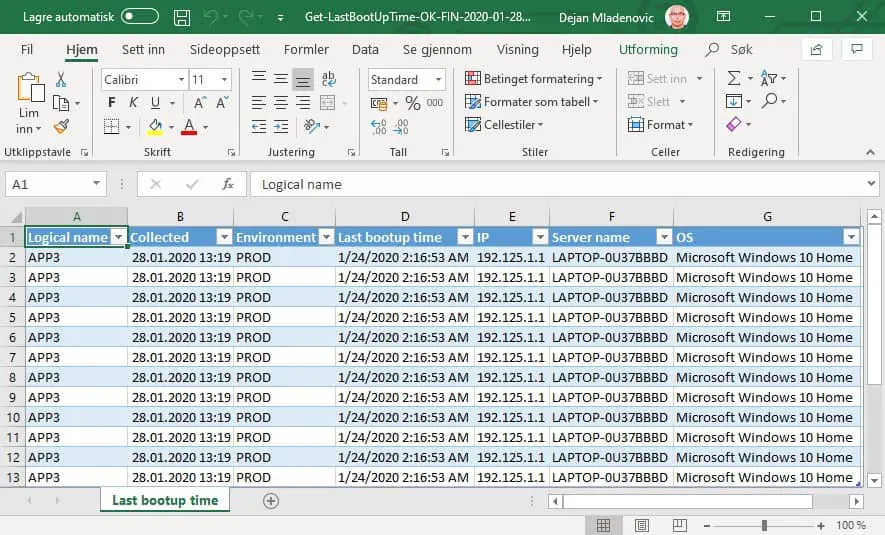Open Betinget formatering menu
The image size is (885, 535).
click(x=533, y=78)
